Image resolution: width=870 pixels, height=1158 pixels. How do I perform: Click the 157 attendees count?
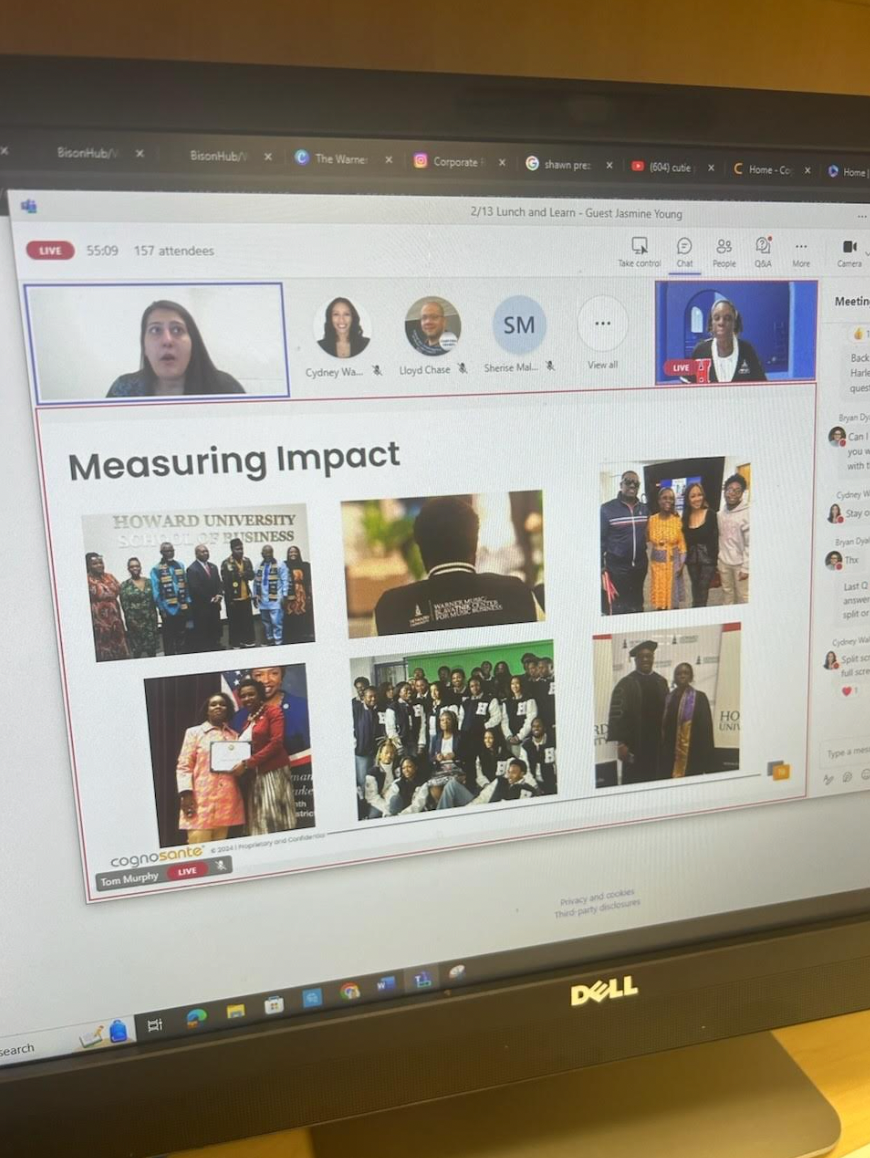[174, 251]
